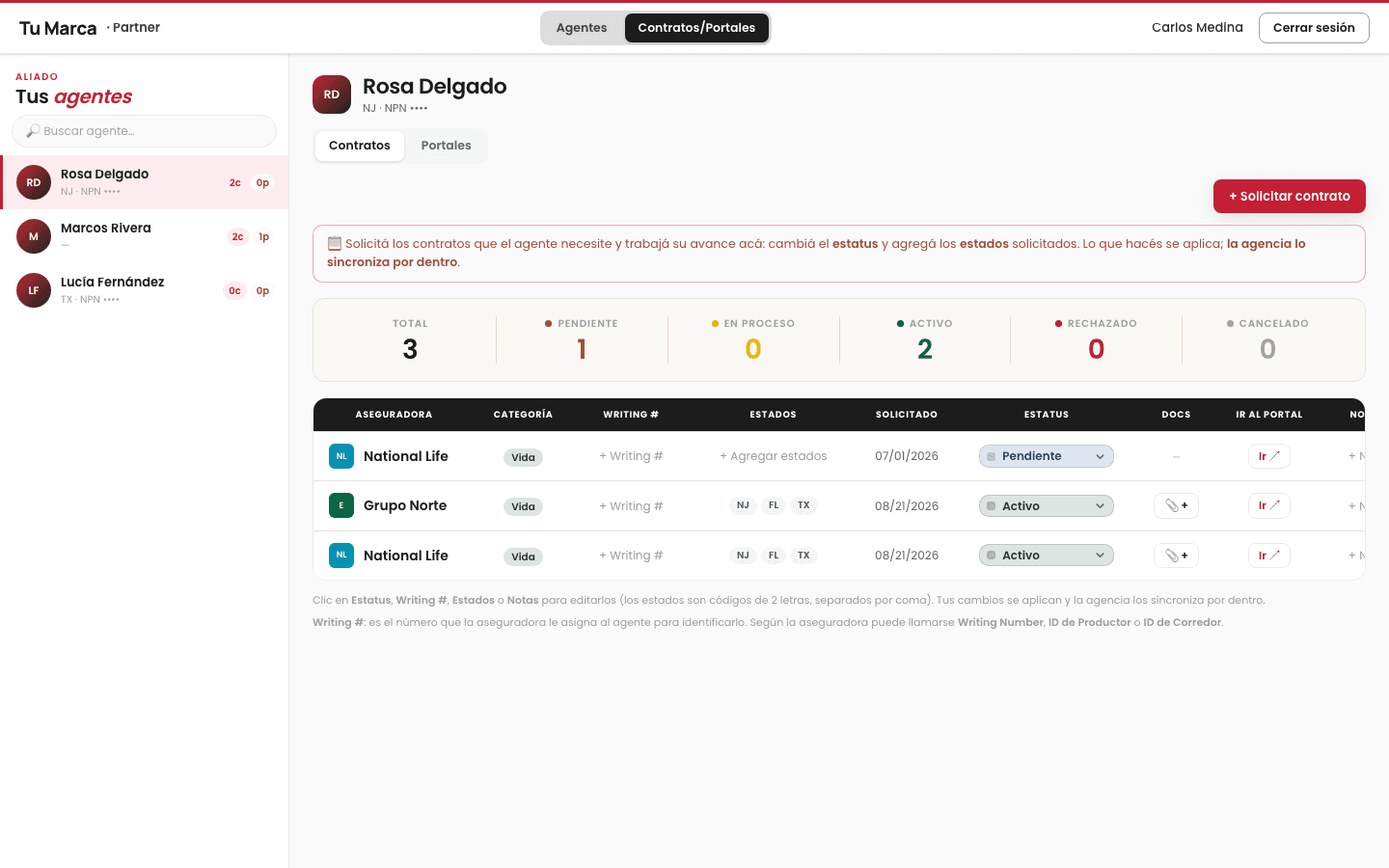Open Grupo Norte's Activo status dropdown
Image resolution: width=1389 pixels, height=868 pixels.
point(1047,505)
